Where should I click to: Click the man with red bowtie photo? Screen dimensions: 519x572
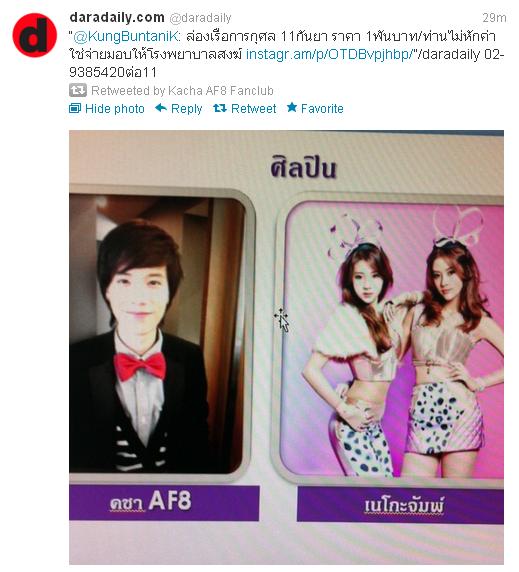[157, 334]
